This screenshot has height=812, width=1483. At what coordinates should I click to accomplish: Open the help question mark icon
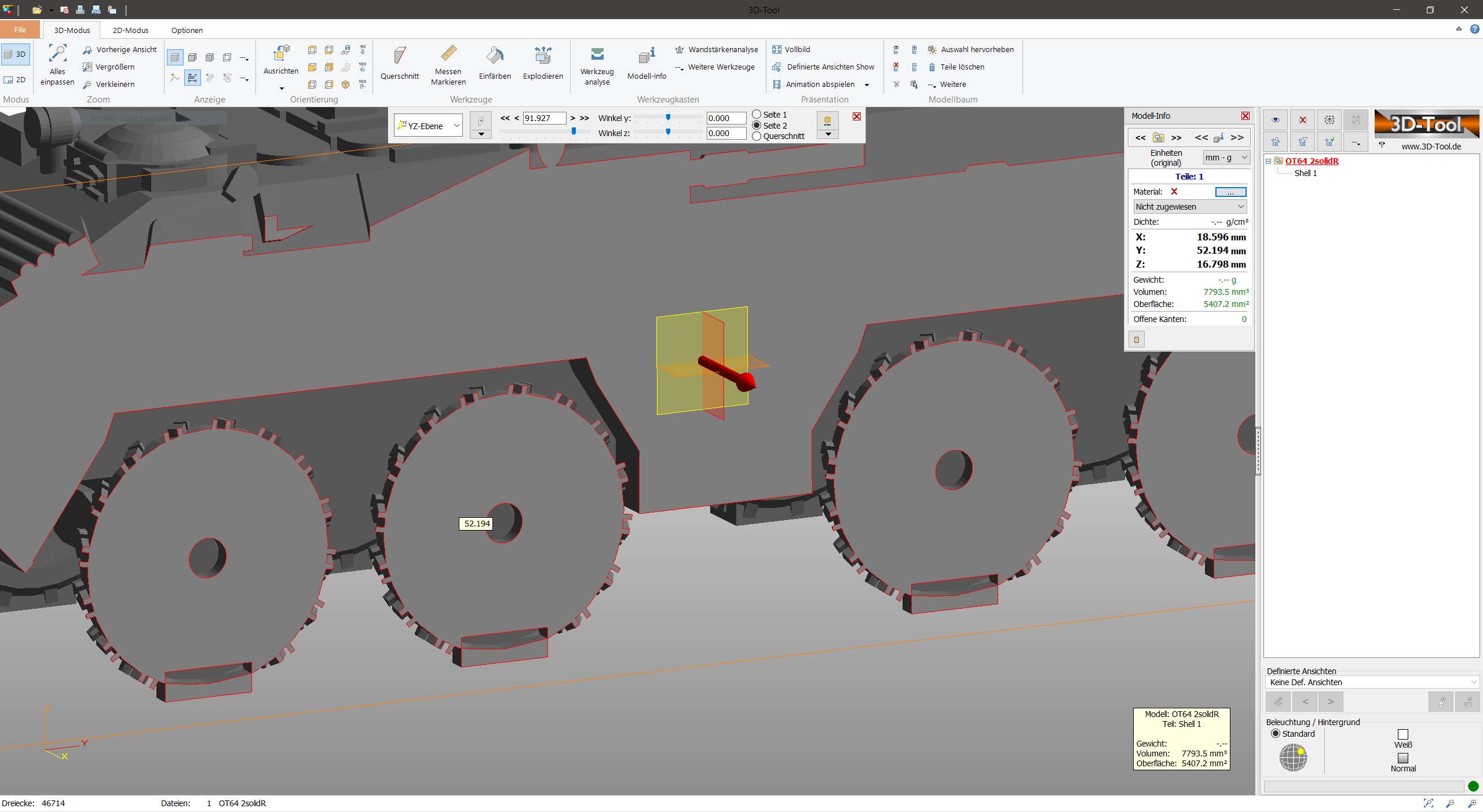tap(1474, 30)
